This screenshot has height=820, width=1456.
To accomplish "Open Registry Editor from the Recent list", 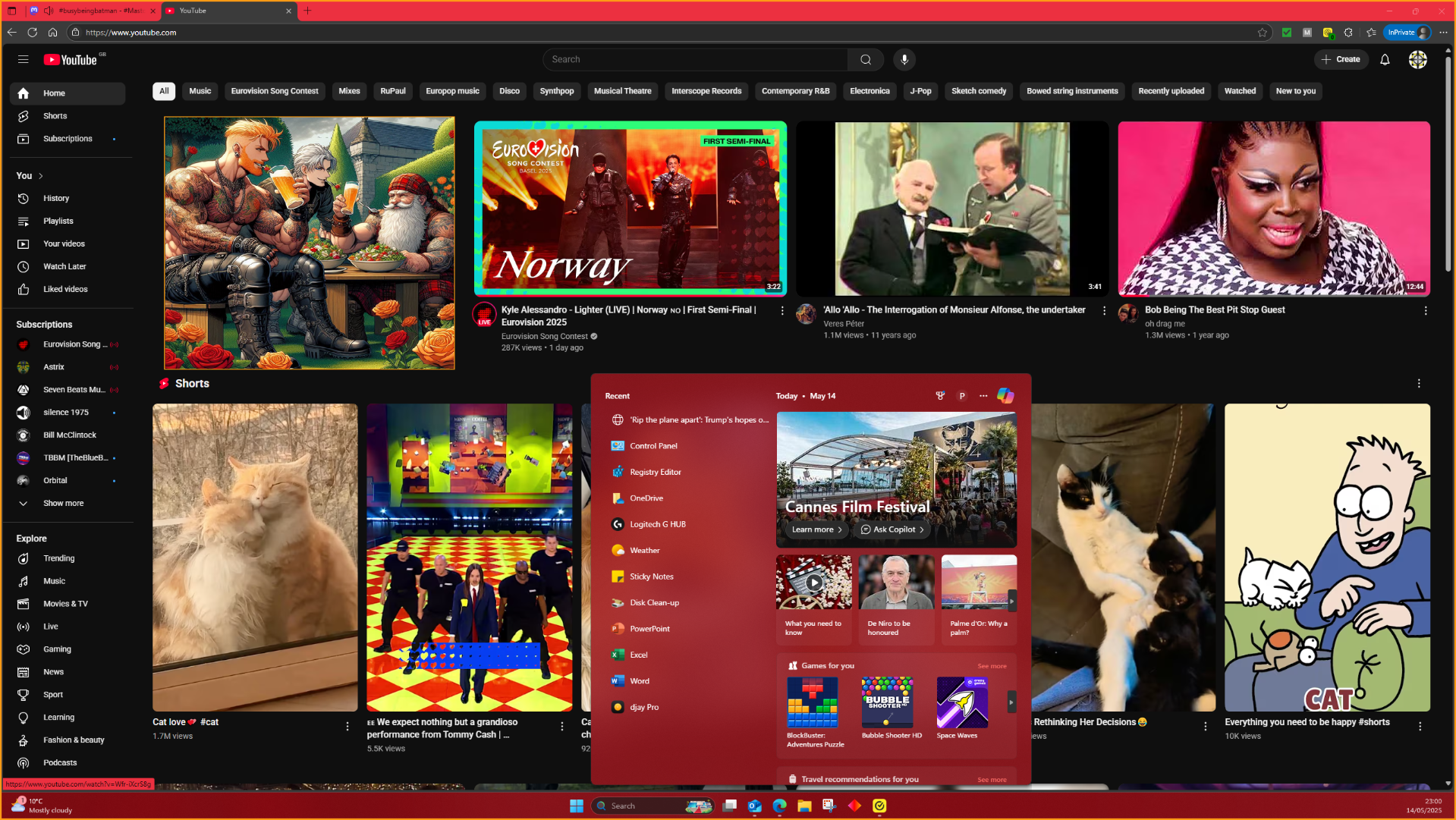I will tap(687, 472).
